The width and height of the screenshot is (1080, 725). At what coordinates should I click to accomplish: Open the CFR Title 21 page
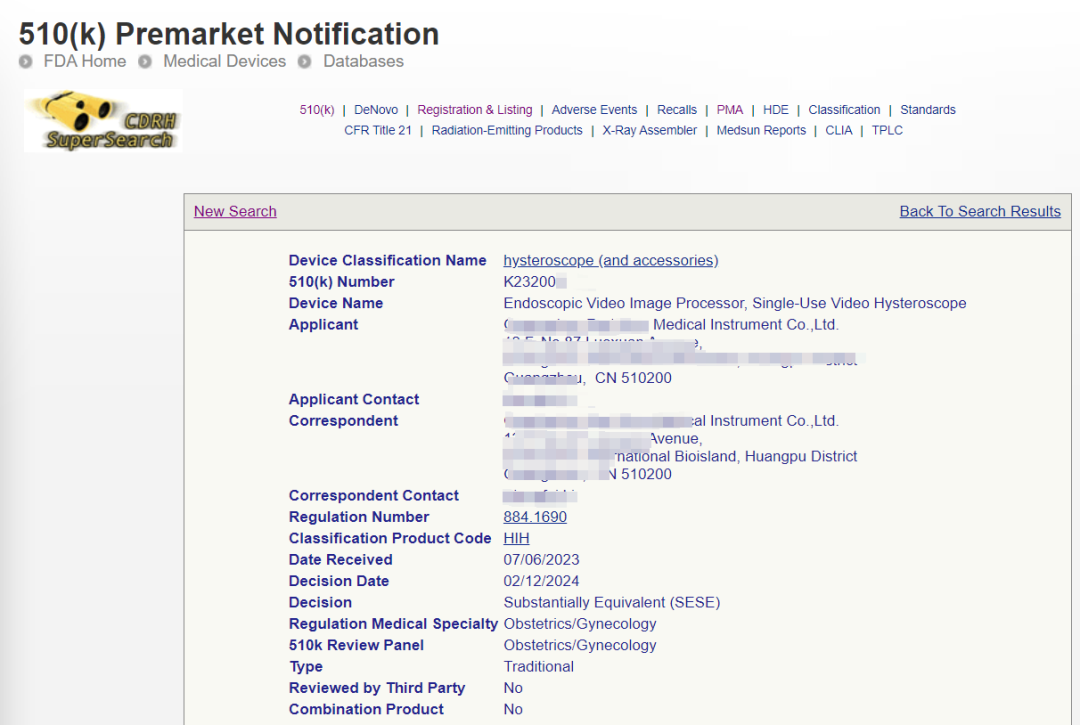point(378,130)
